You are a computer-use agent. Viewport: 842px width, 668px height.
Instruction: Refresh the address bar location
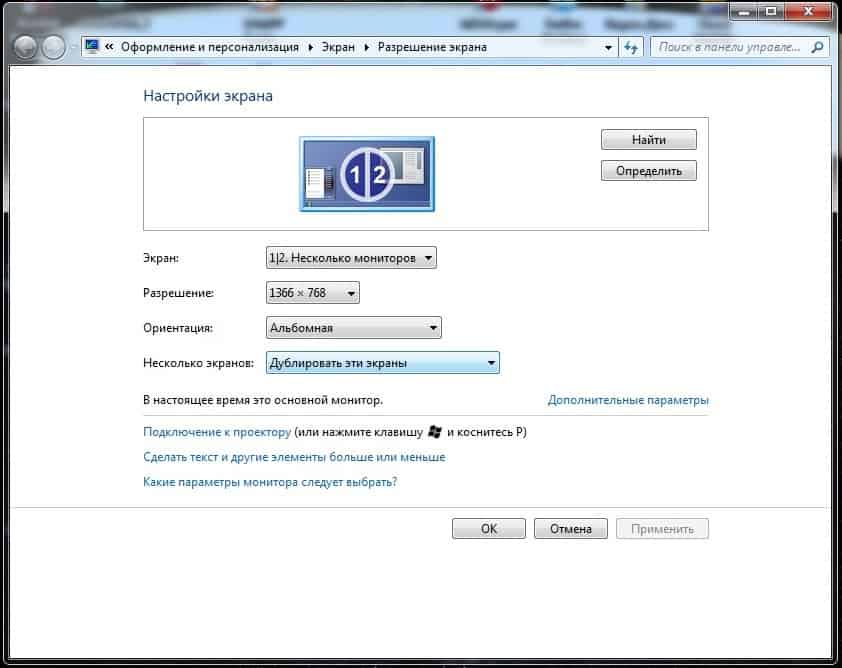tap(631, 47)
